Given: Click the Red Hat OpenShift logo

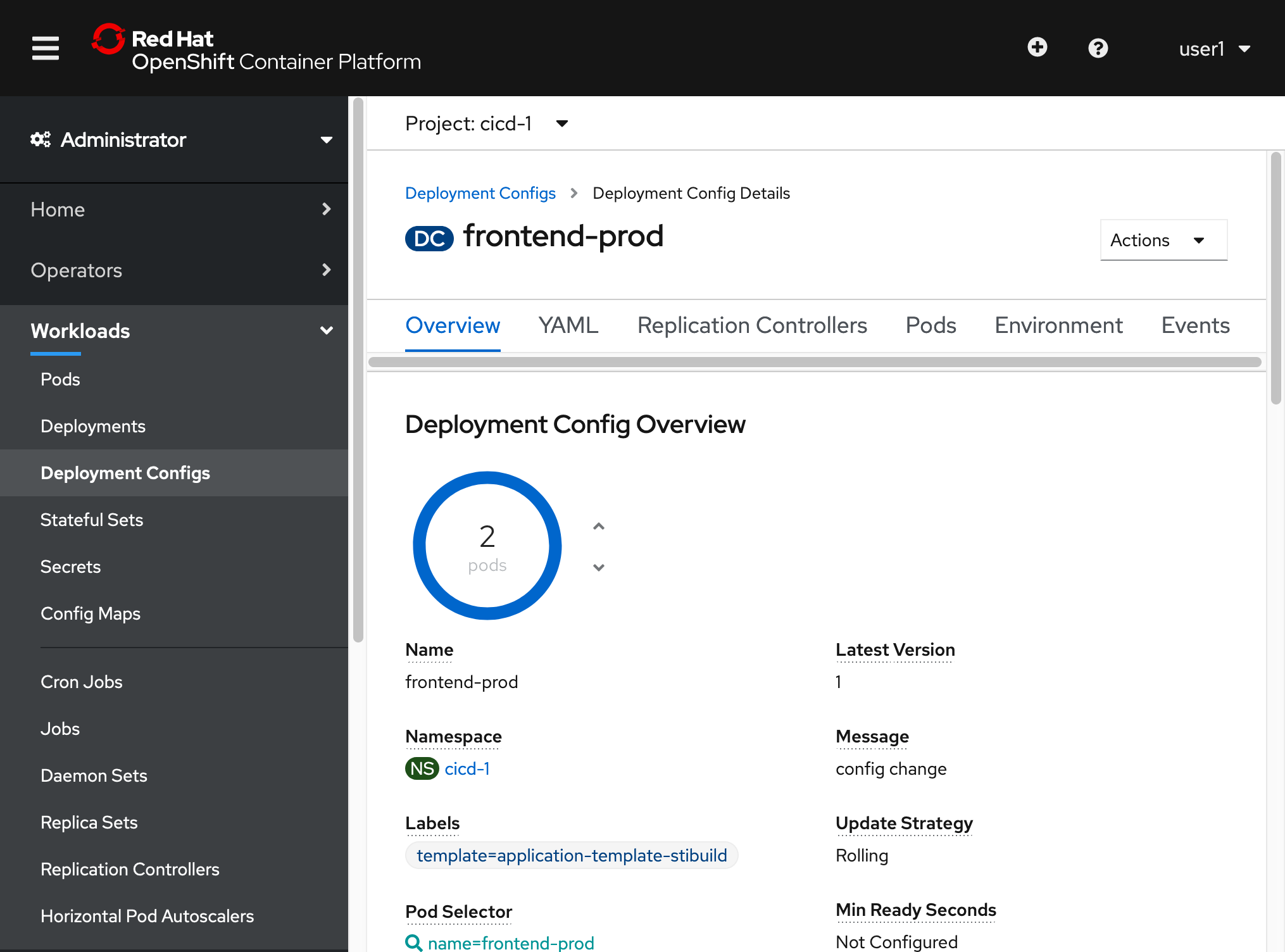Looking at the screenshot, I should (256, 48).
